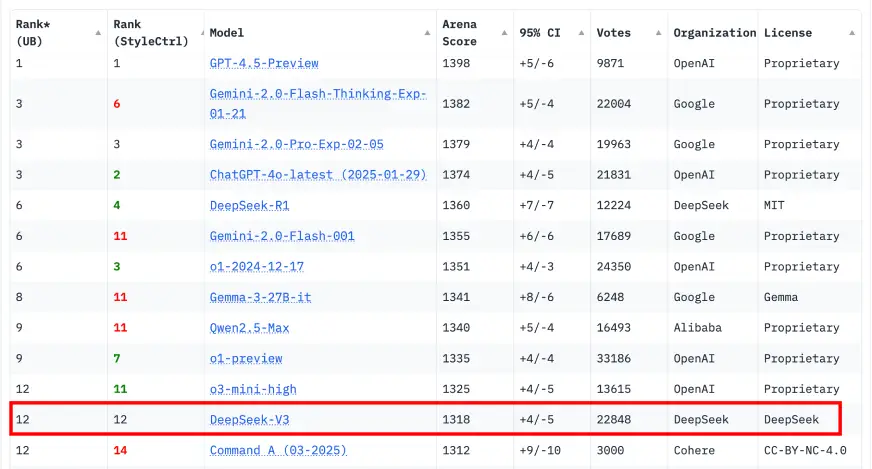This screenshot has width=872, height=469.
Task: Select the +8/-6 confidence interval cell
Action: tap(537, 297)
